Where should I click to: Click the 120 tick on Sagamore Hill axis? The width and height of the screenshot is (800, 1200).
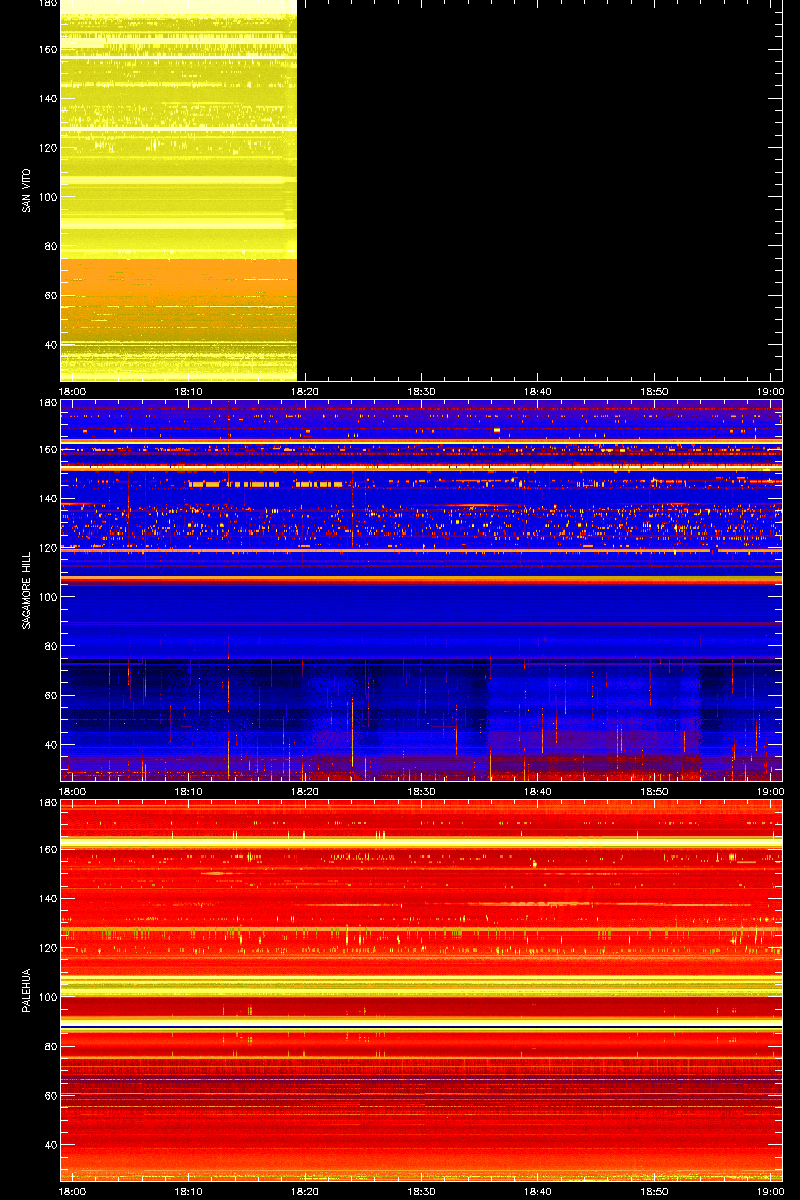(46, 548)
